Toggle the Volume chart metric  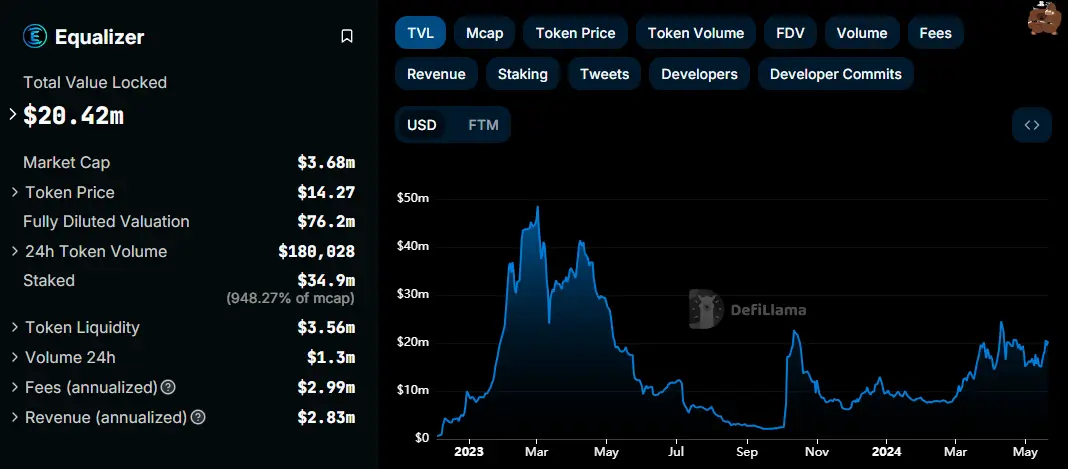click(862, 33)
